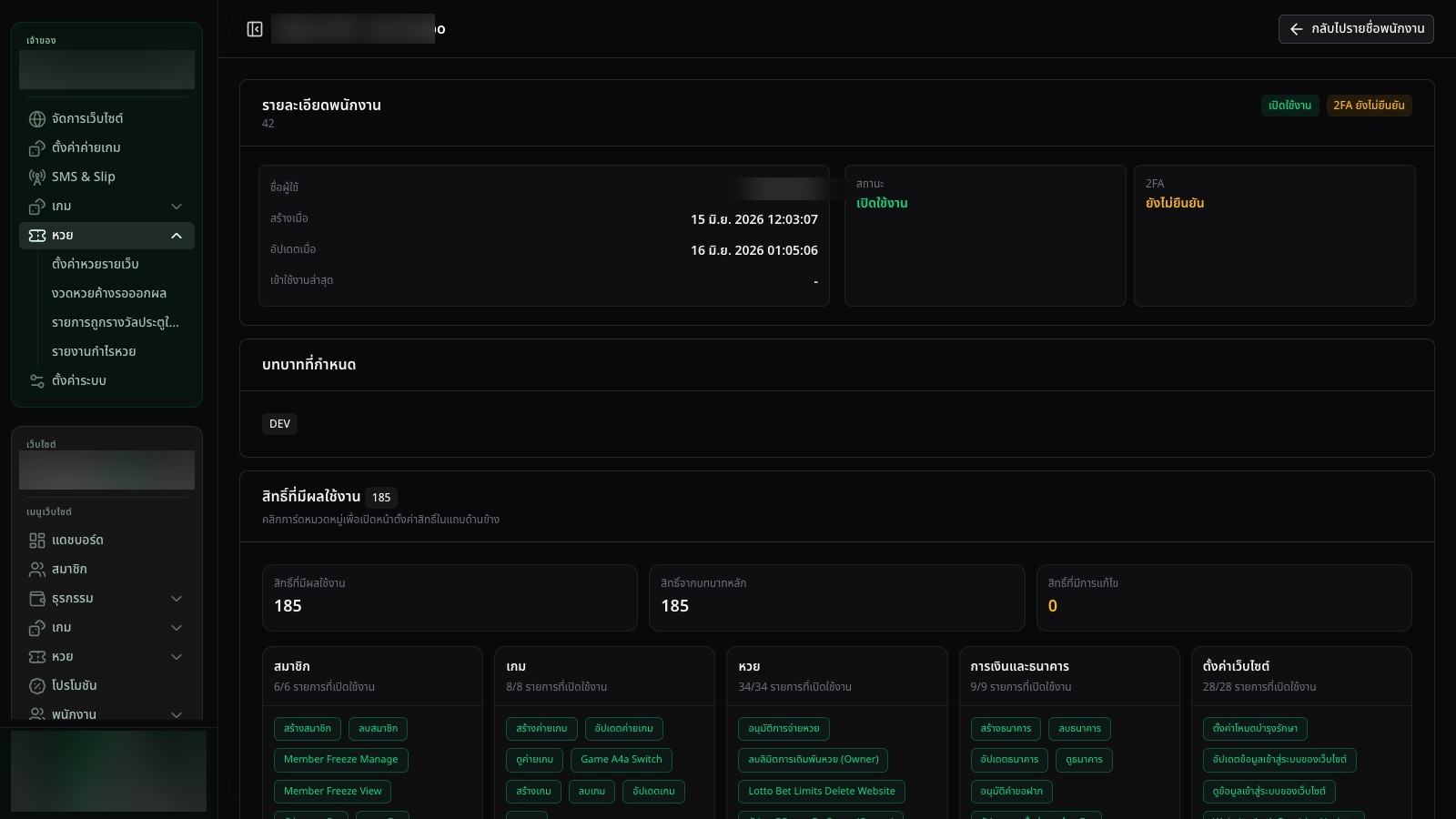This screenshot has width=1456, height=819.
Task: Click the สร้างธนาคาร permission chip
Action: click(1006, 729)
